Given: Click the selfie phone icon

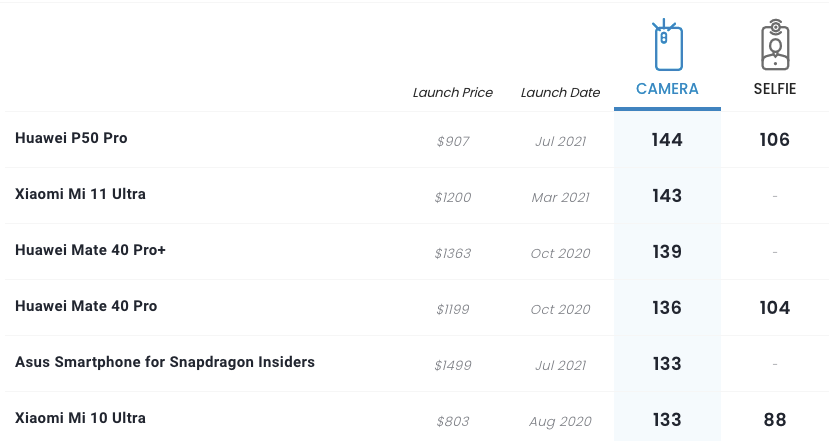Looking at the screenshot, I should [x=775, y=46].
